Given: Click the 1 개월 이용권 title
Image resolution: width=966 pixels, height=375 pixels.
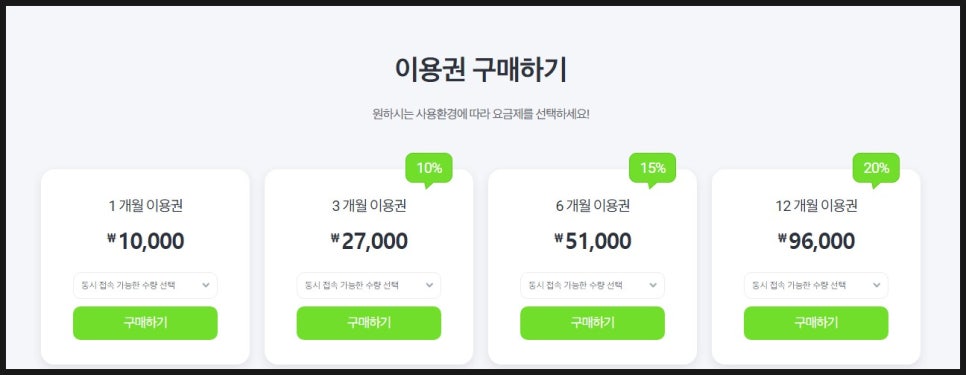Looking at the screenshot, I should point(145,206).
